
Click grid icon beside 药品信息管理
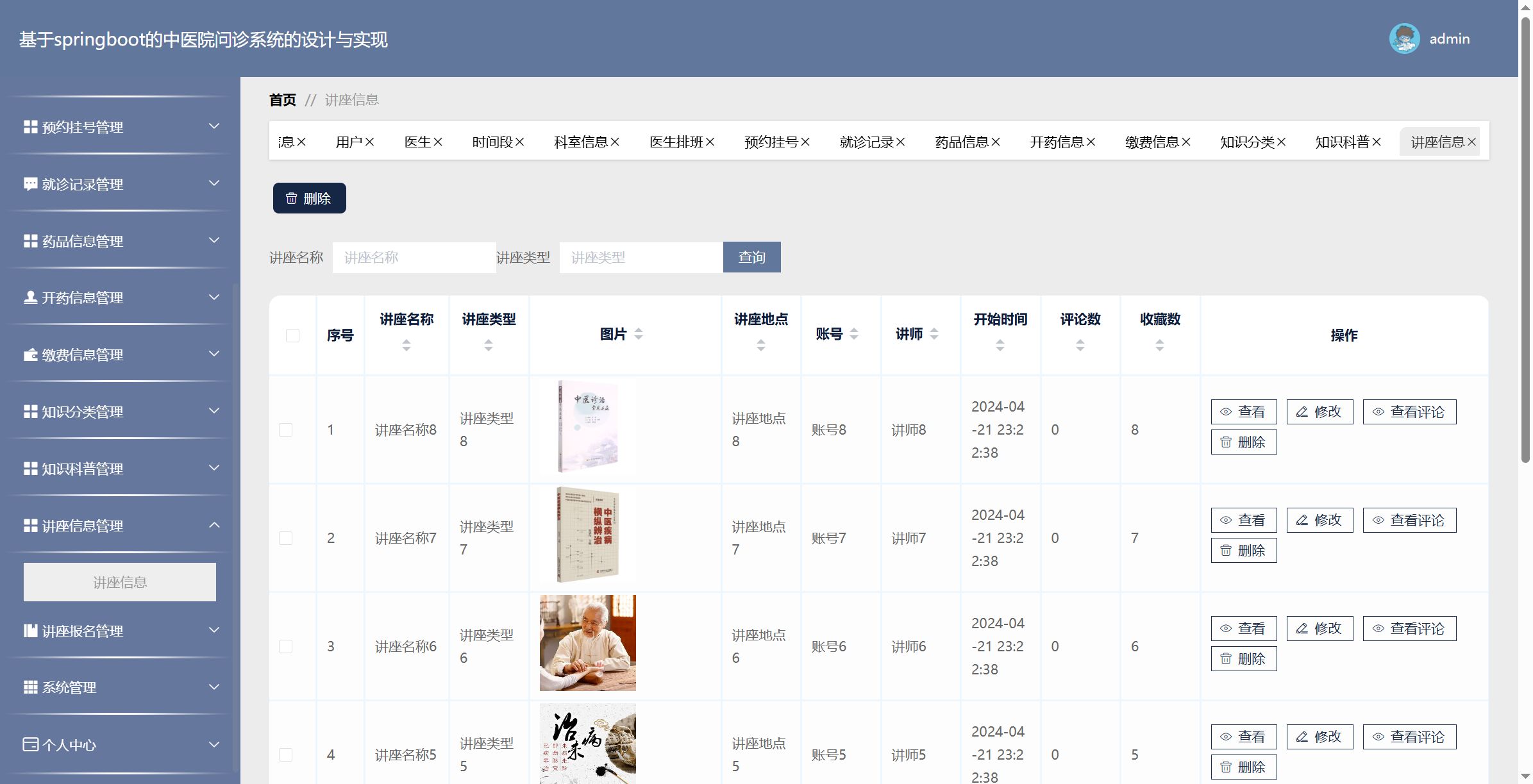tap(30, 241)
